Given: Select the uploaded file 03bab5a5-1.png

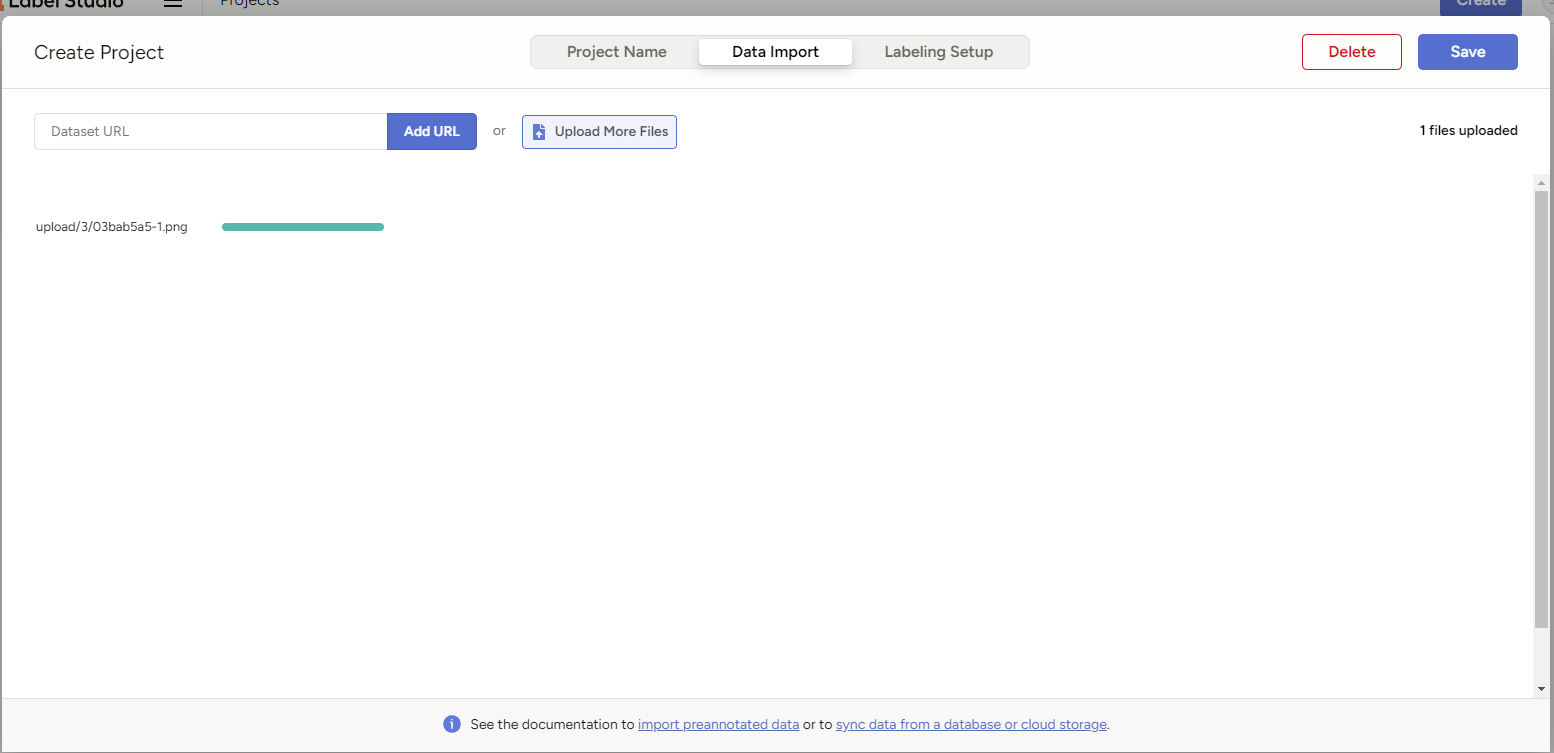Looking at the screenshot, I should point(112,227).
